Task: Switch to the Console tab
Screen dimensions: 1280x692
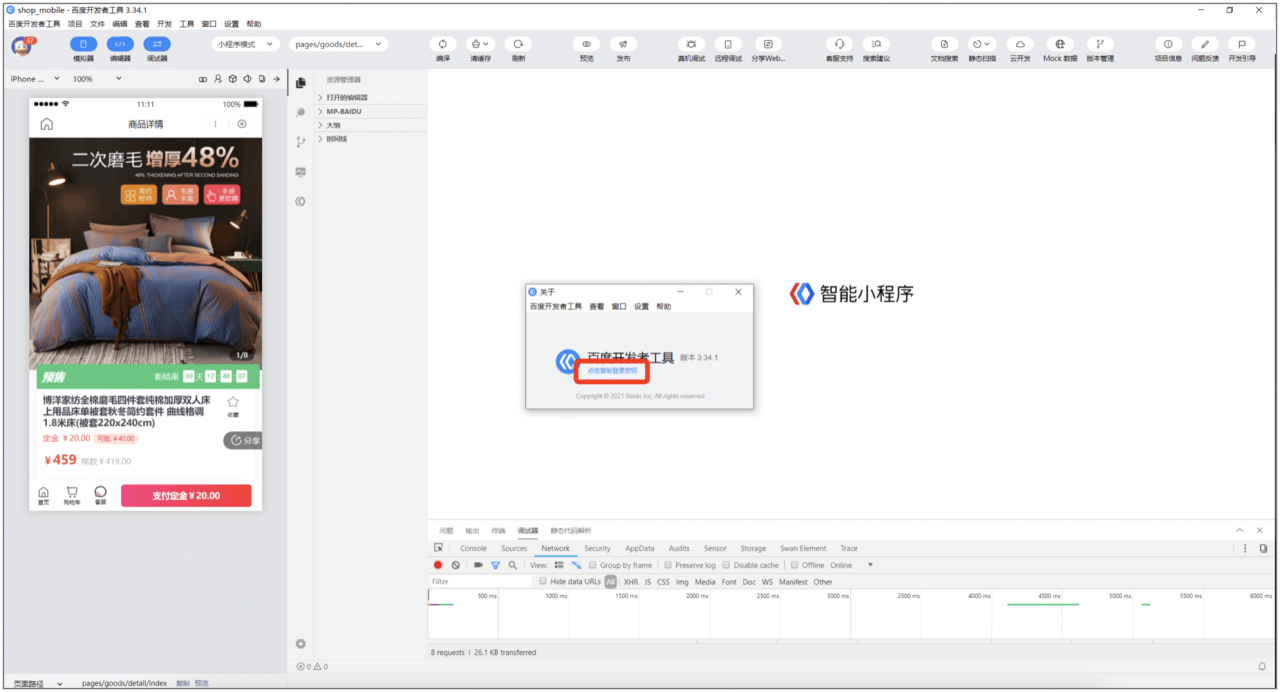Action: coord(473,548)
